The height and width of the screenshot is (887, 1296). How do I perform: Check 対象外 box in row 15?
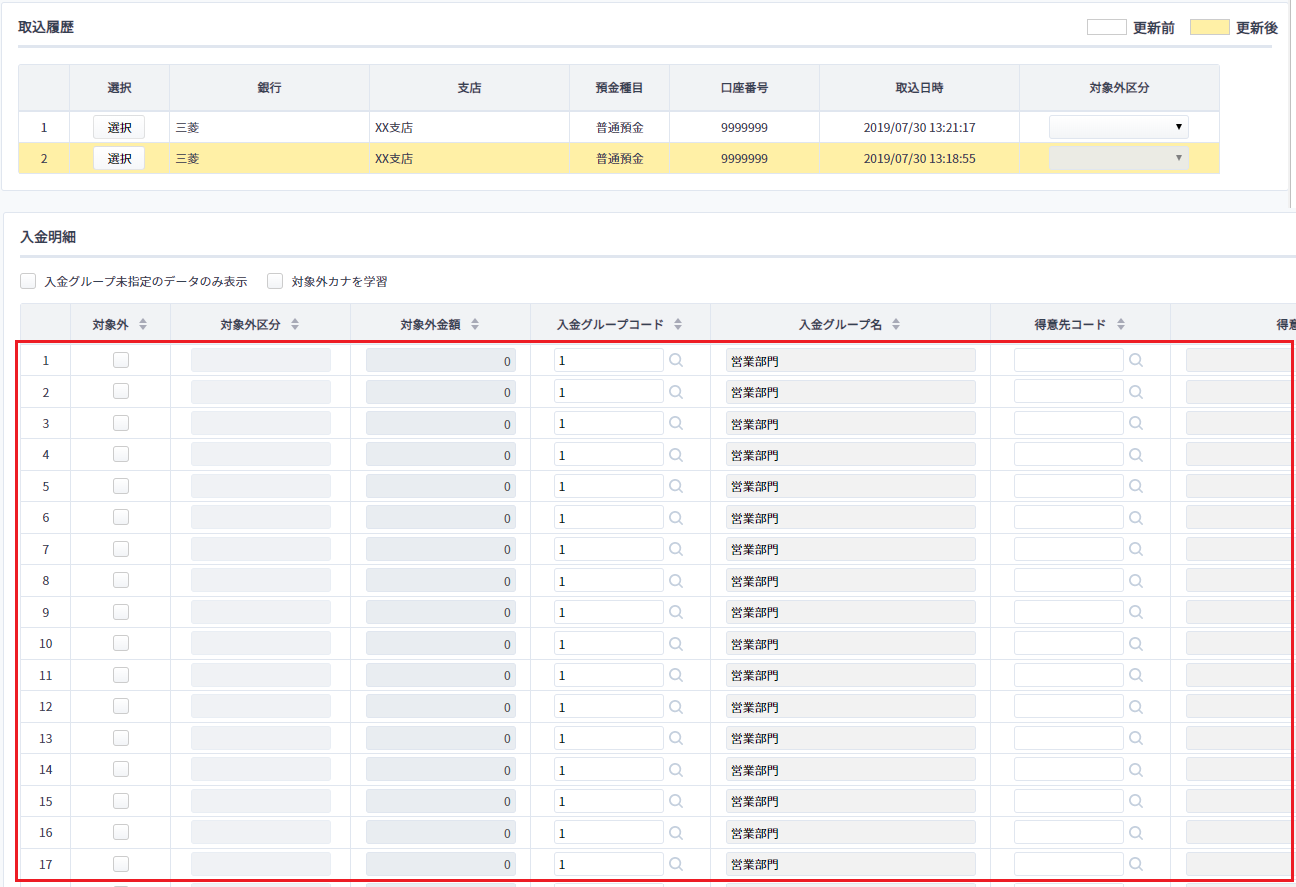point(121,801)
